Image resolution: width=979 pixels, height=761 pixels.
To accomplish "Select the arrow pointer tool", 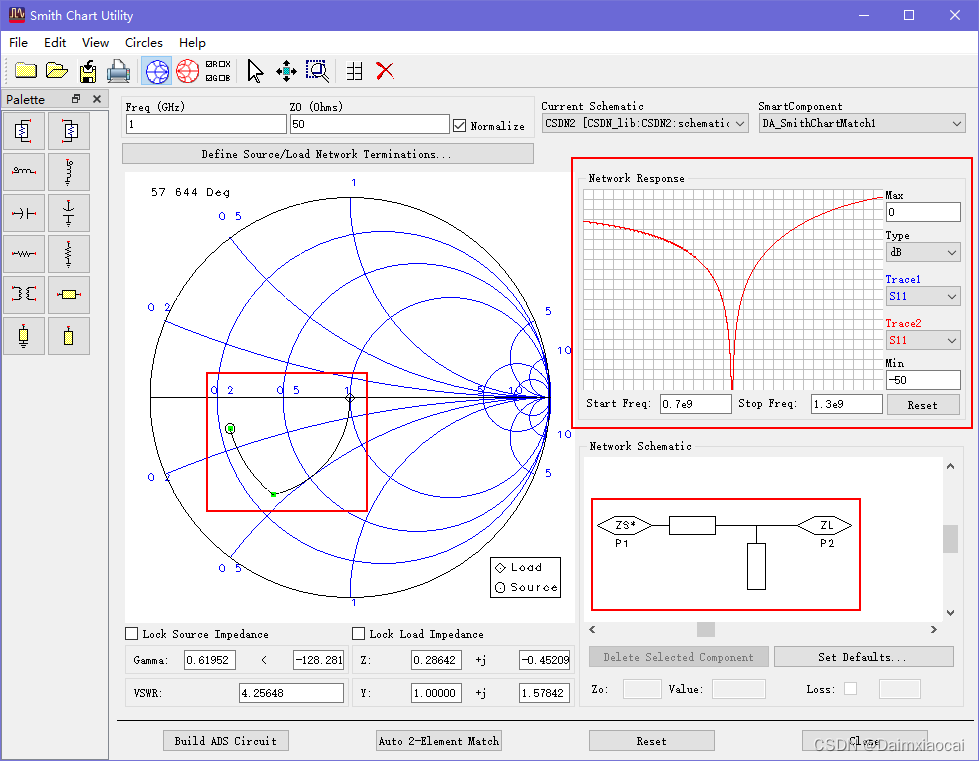I will pos(255,71).
